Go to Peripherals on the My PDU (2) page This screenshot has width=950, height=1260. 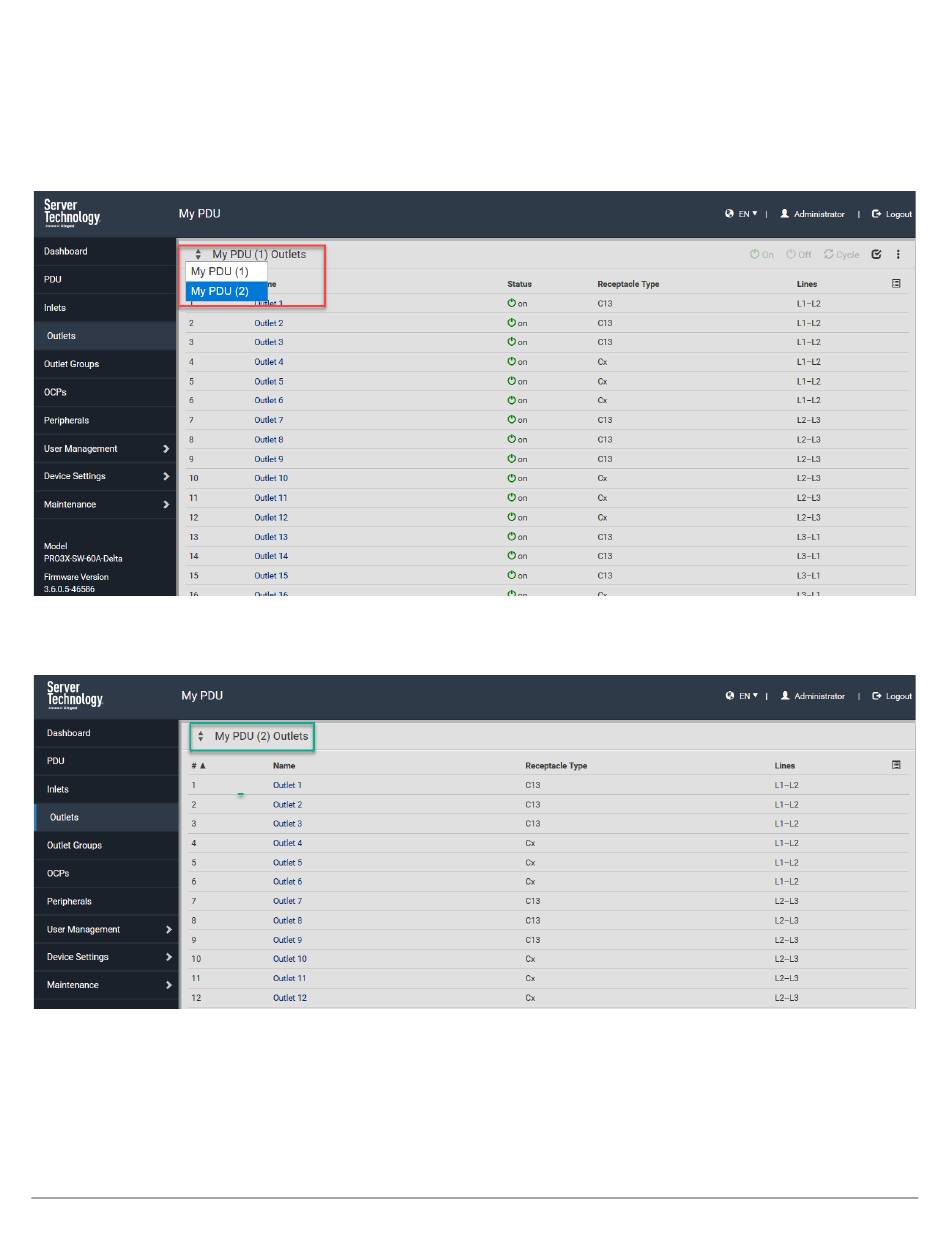tap(70, 901)
